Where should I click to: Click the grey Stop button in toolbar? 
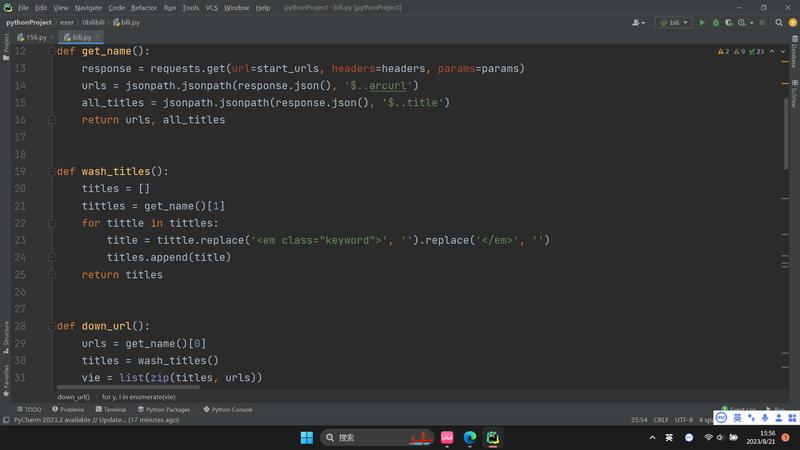click(762, 22)
